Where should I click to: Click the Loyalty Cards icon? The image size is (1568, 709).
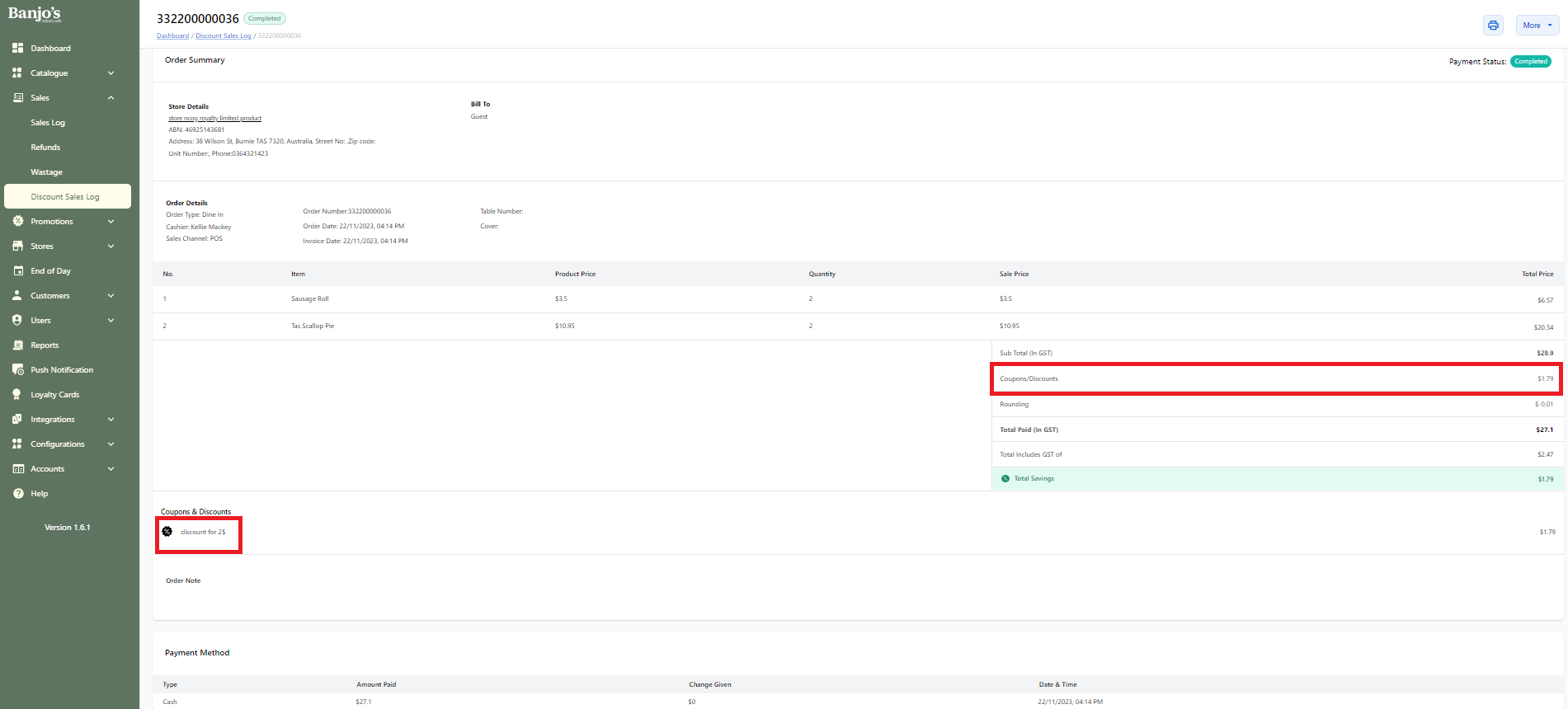coord(17,395)
